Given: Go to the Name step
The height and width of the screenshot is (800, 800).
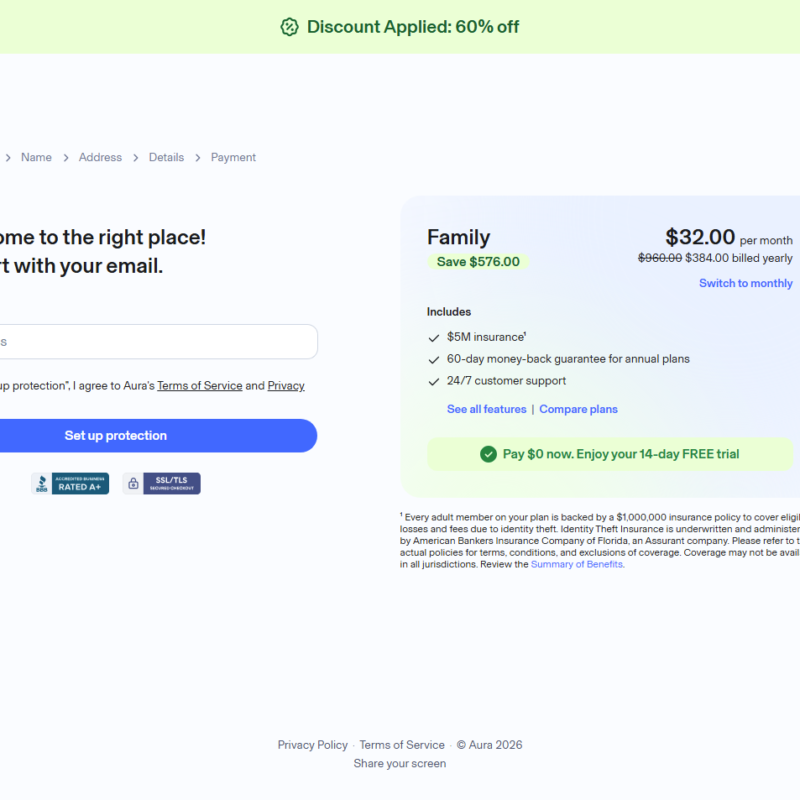Looking at the screenshot, I should coord(36,157).
